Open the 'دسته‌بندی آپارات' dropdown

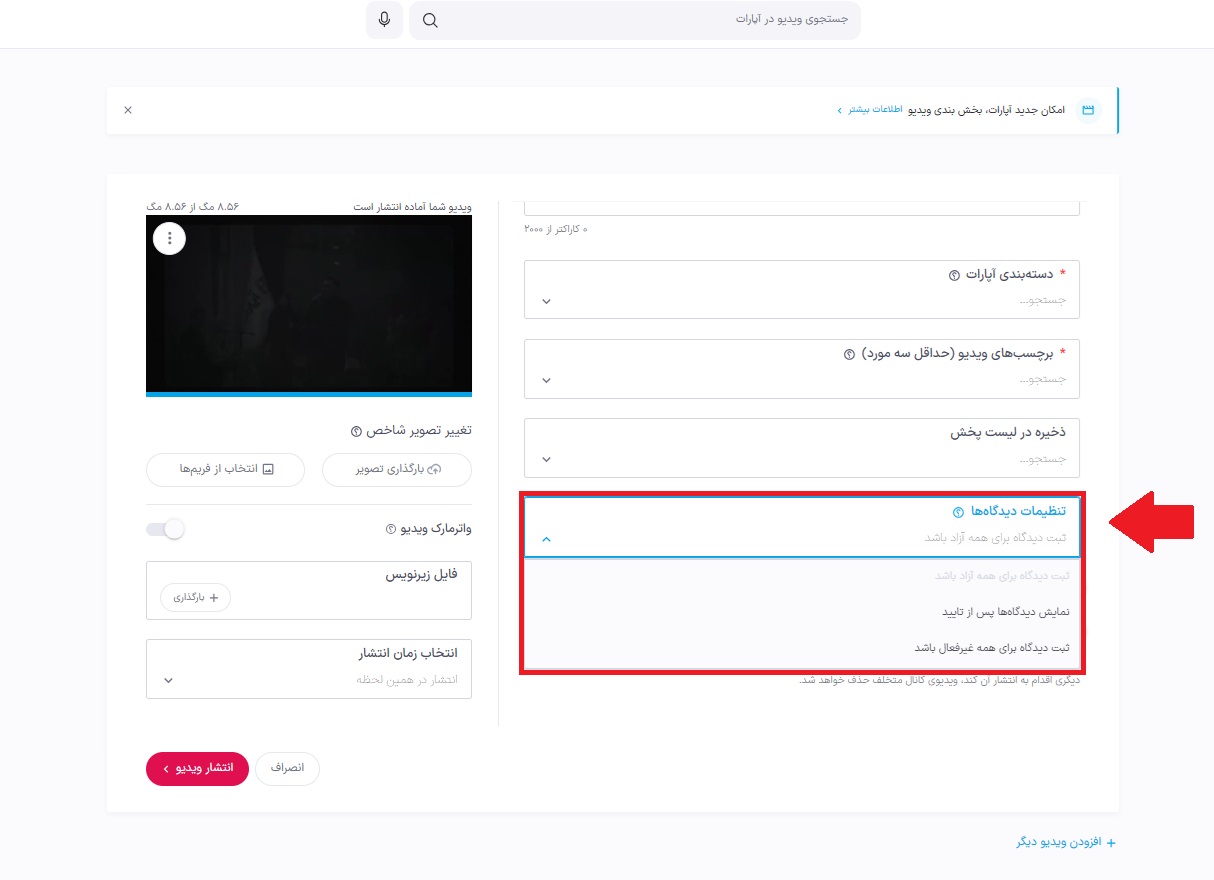[802, 289]
